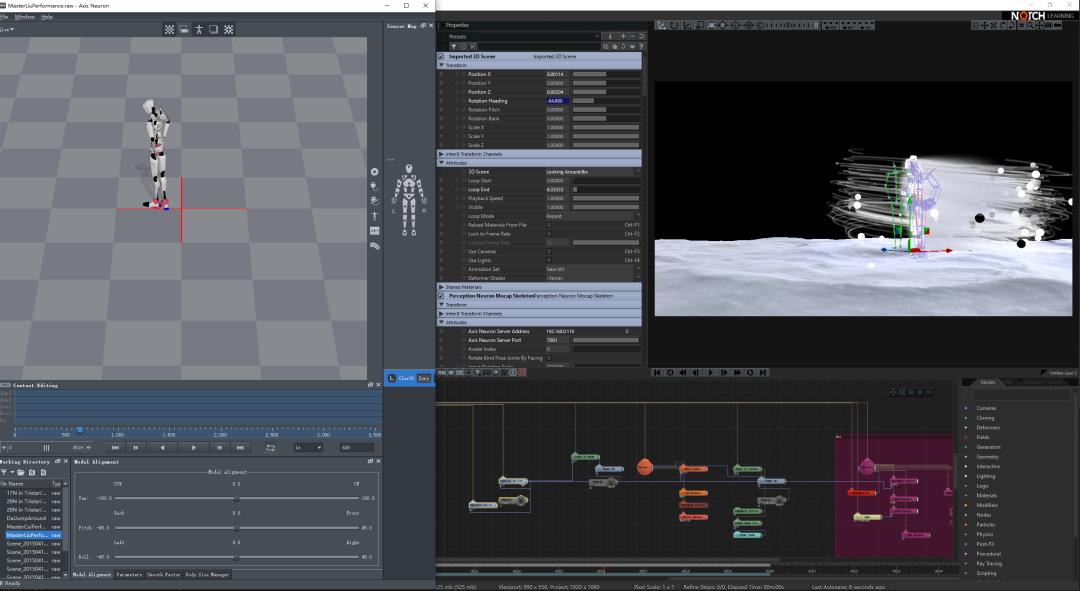Switch to the Parameters tab
This screenshot has height=591, width=1080.
[x=129, y=574]
